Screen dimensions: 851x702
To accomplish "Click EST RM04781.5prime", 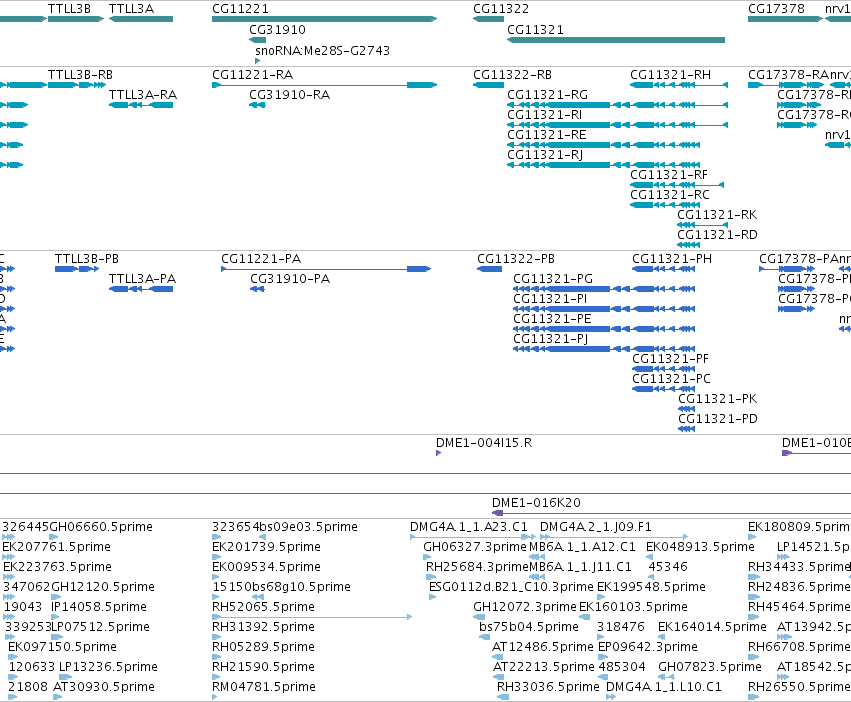I will click(x=264, y=687).
